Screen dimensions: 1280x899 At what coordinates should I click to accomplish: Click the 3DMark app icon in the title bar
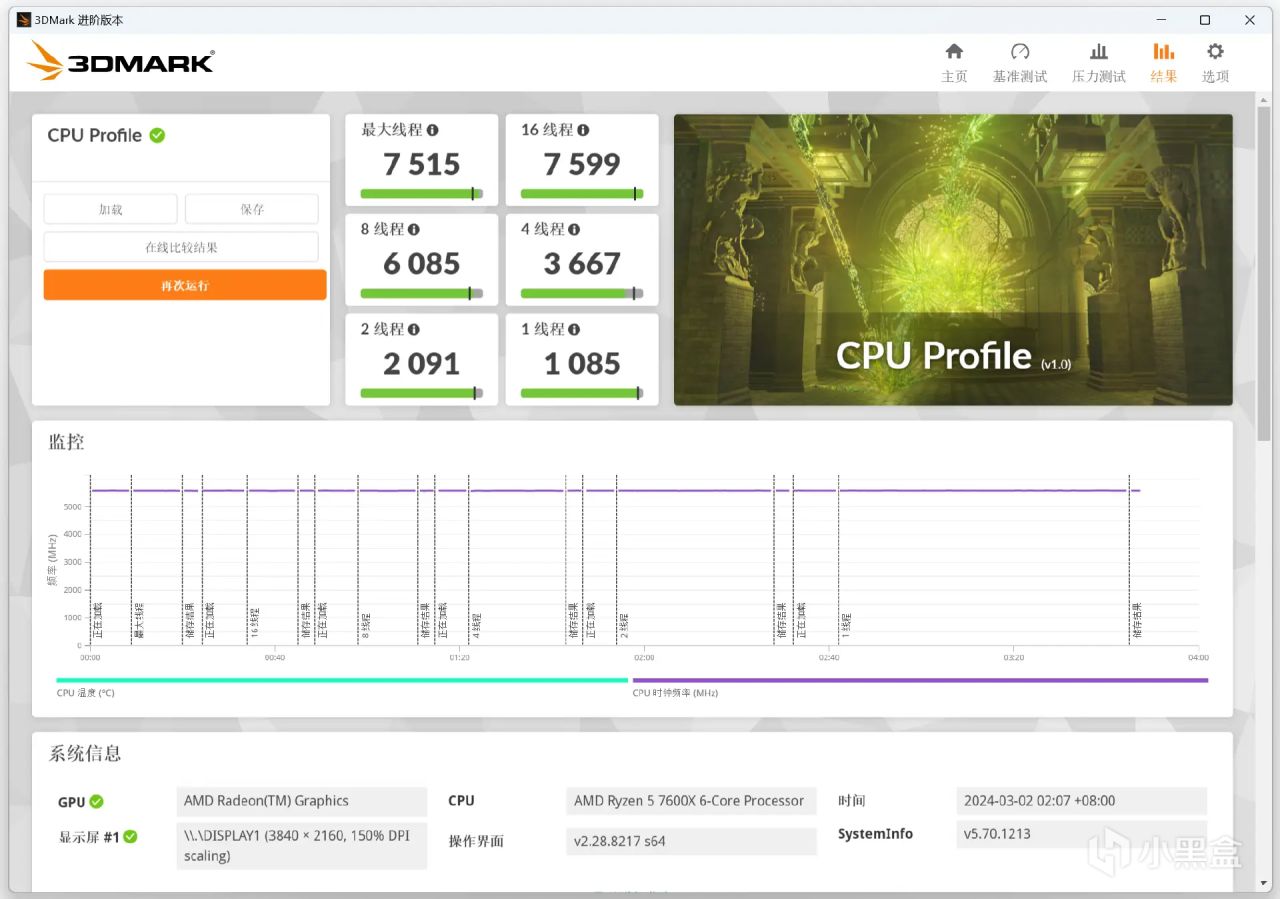point(24,20)
